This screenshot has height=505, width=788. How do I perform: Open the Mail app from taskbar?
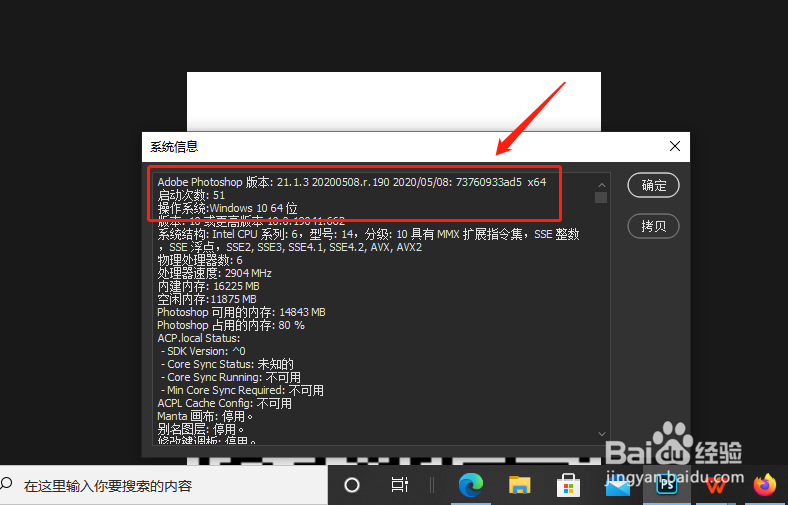tap(618, 486)
